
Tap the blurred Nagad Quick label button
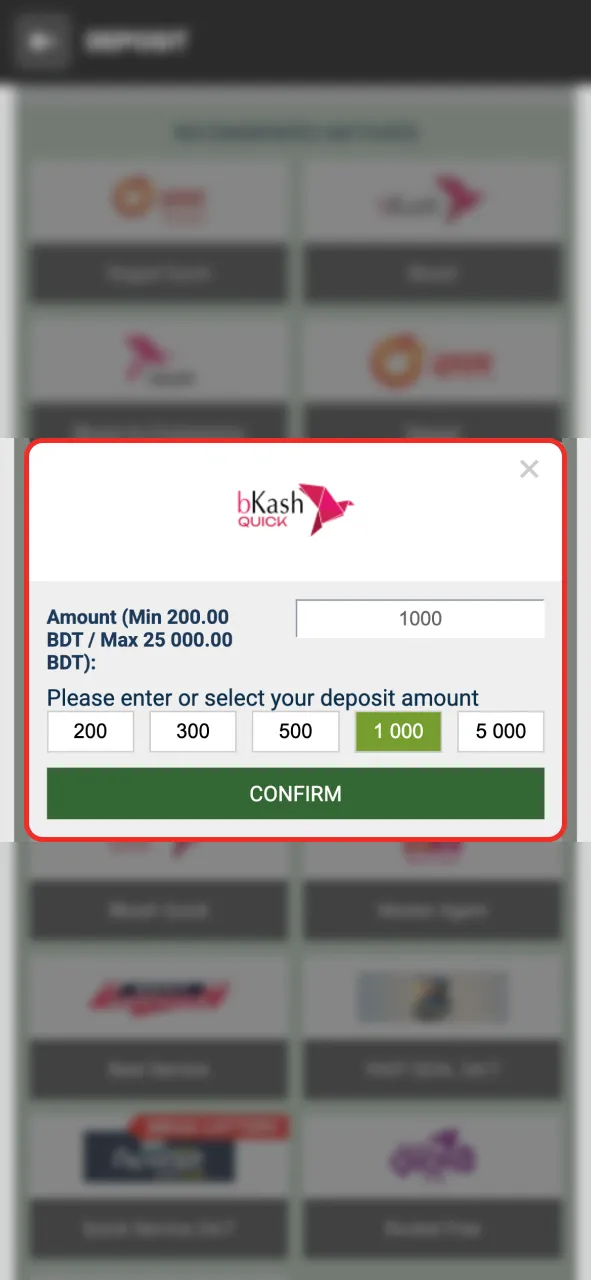click(x=158, y=272)
